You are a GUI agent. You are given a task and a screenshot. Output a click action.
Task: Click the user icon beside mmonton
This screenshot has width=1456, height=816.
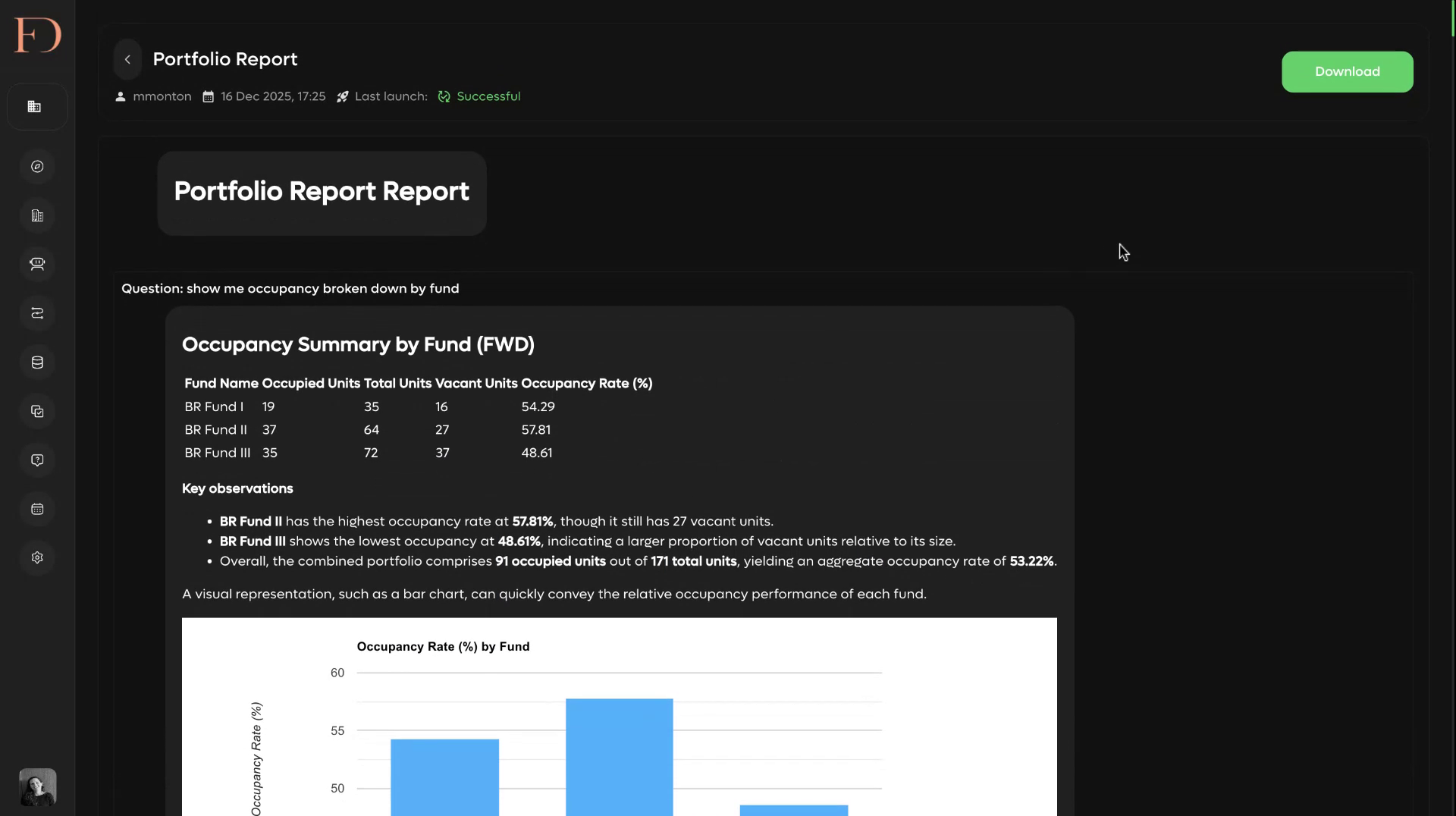coord(120,97)
